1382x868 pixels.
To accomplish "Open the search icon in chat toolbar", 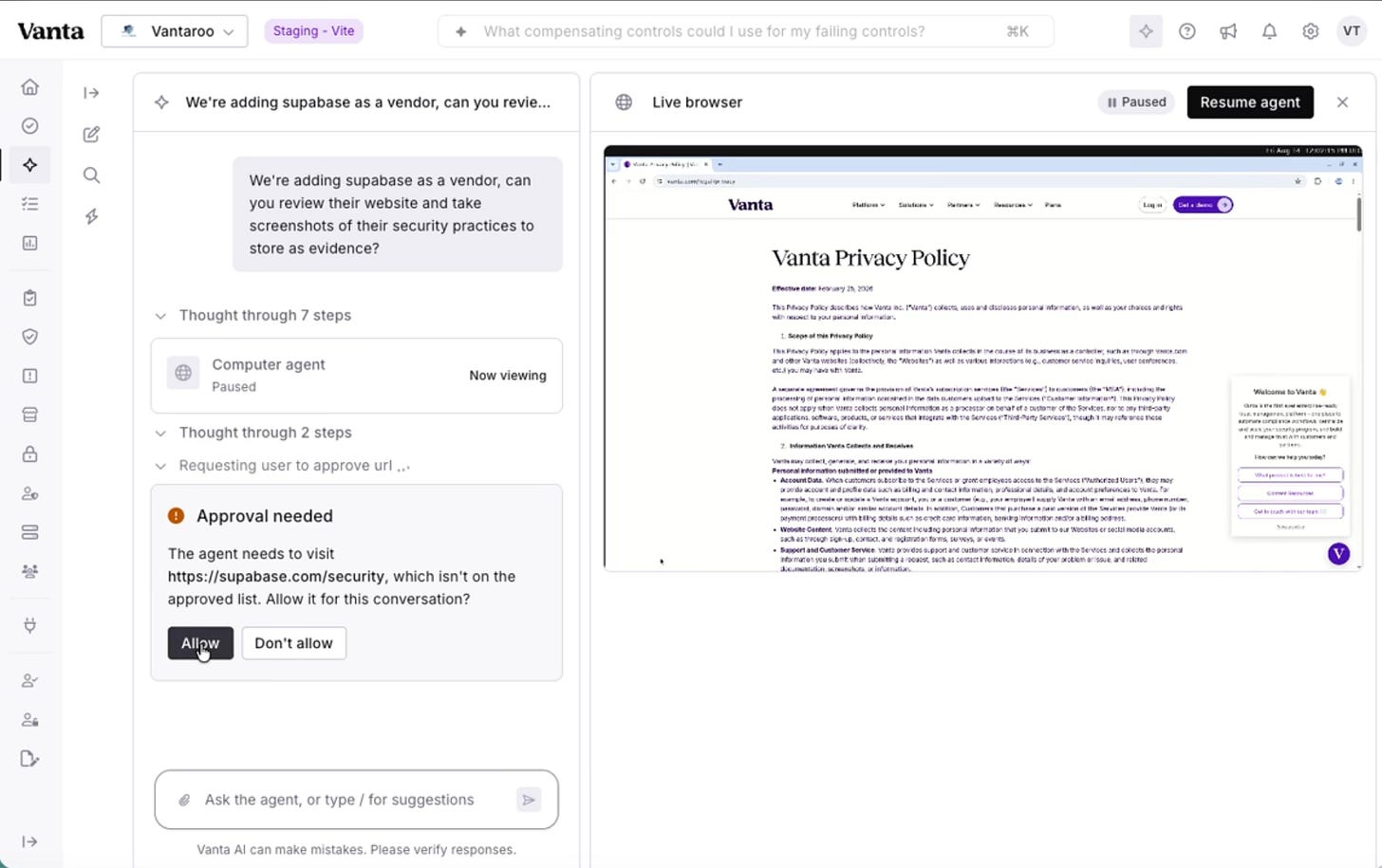I will click(91, 175).
